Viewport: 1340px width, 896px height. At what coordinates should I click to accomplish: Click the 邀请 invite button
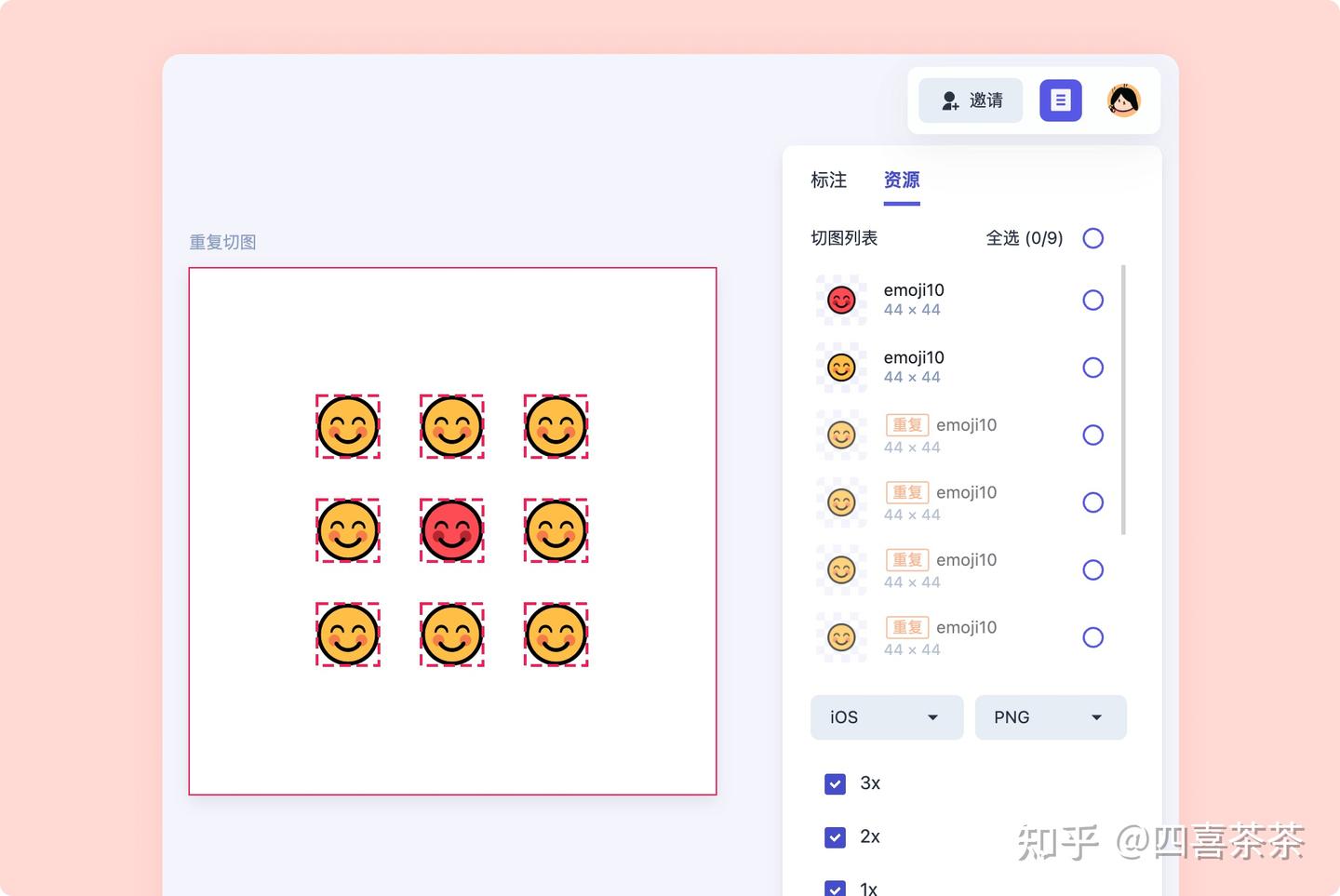coord(971,100)
